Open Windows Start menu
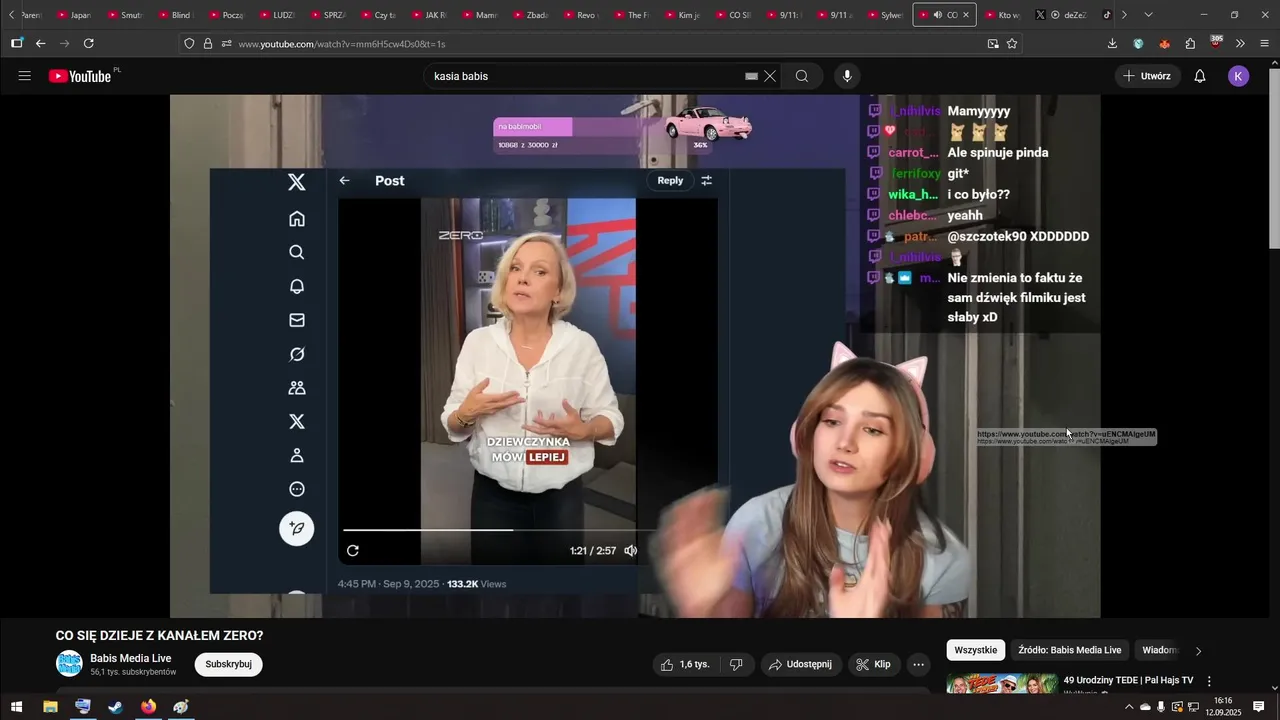 click(16, 707)
